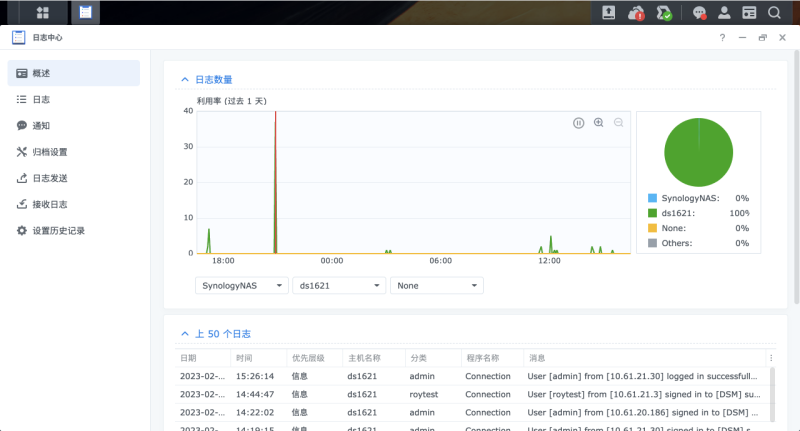The width and height of the screenshot is (800, 431).
Task: Click message about [10.61.21.30] logged in
Action: [642, 376]
